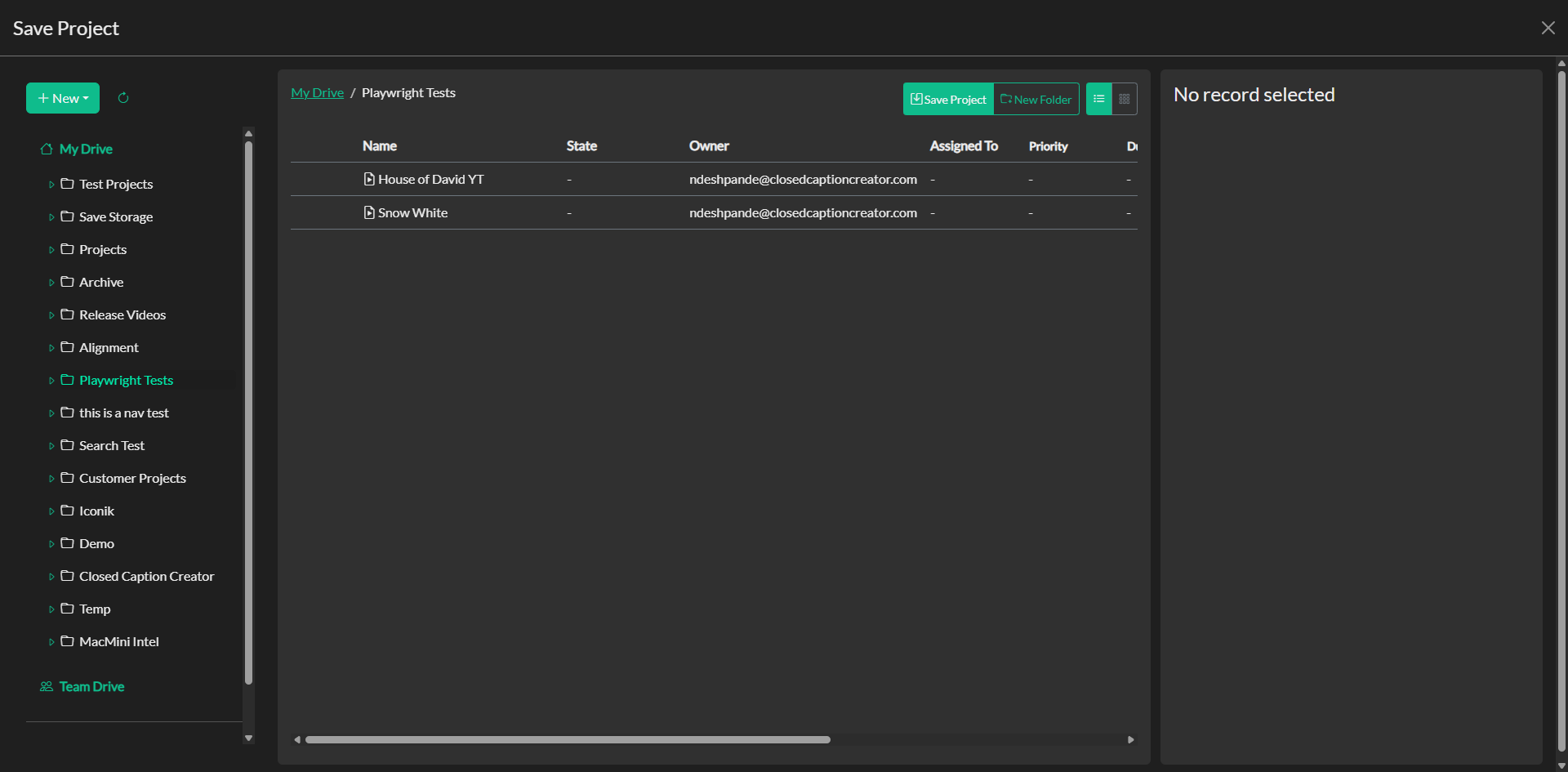The height and width of the screenshot is (772, 1568).
Task: Open the Team Drive section
Action: (91, 686)
